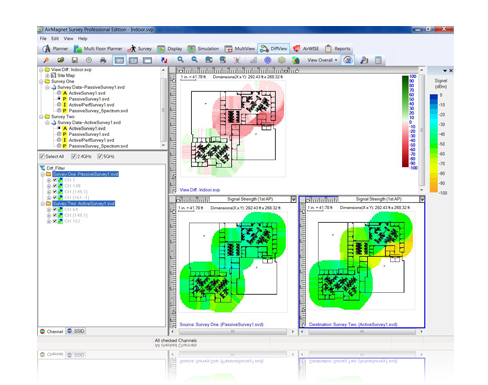Uncheck the 5GHz band checkbox
The height and width of the screenshot is (385, 488).
(100, 156)
